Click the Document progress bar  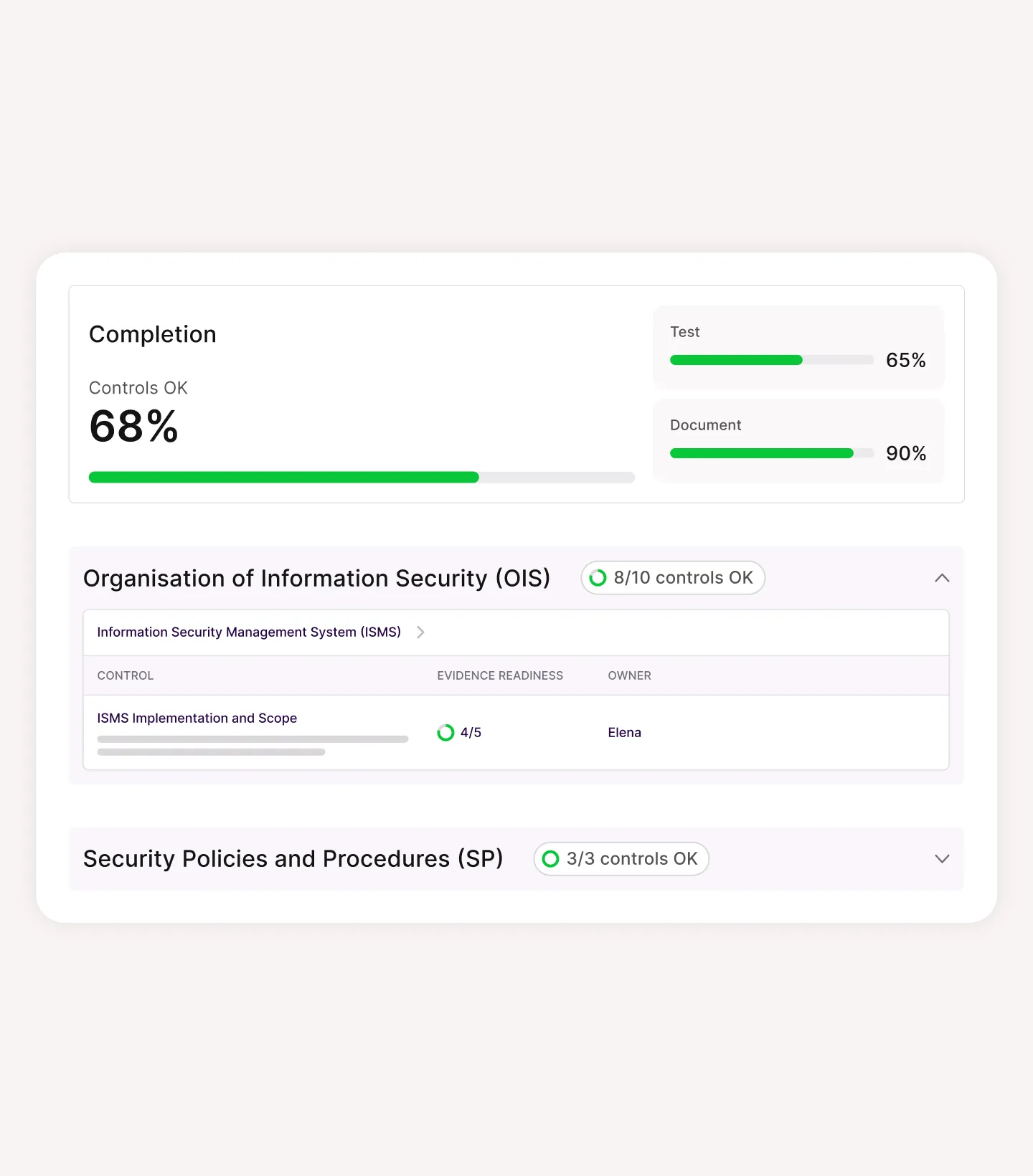(x=771, y=453)
